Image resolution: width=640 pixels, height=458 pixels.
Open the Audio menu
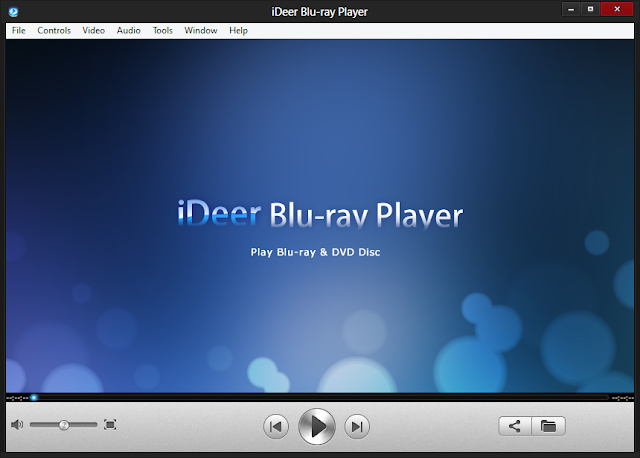pos(129,31)
